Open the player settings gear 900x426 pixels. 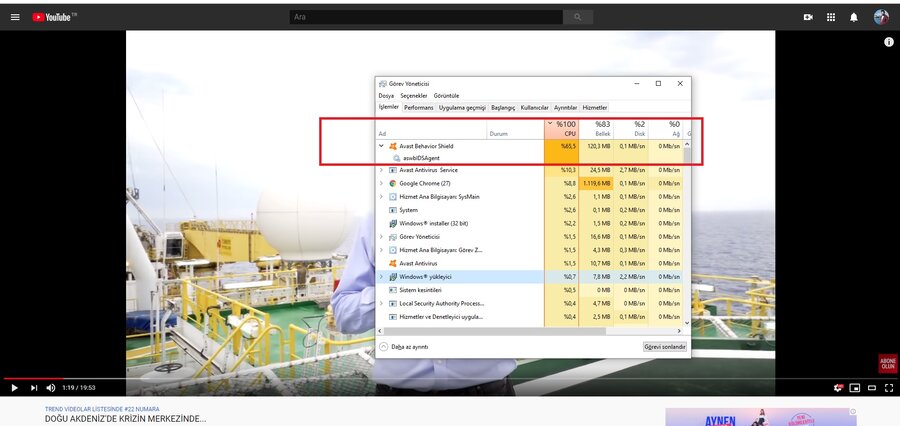point(838,388)
